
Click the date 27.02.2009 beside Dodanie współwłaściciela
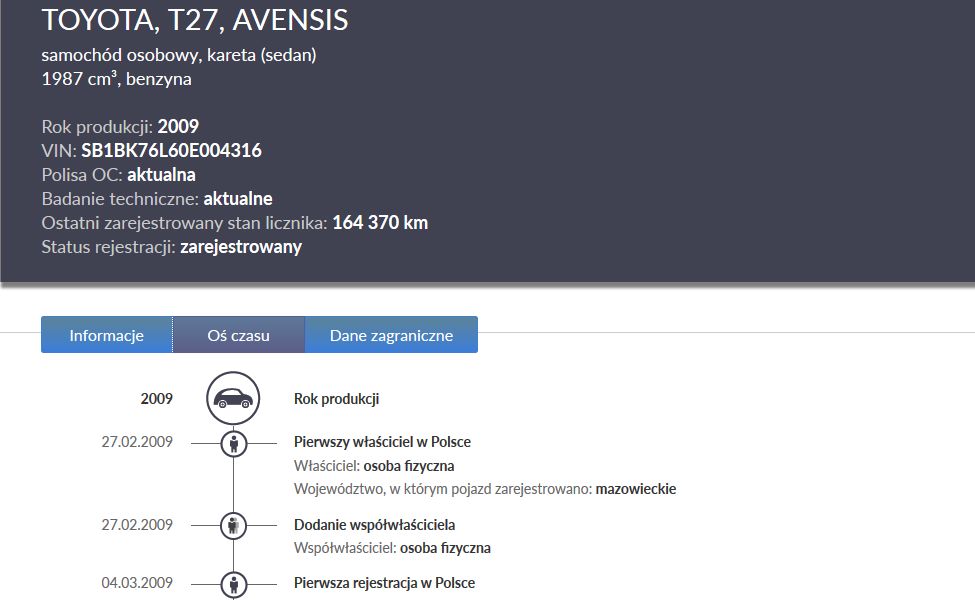137,525
